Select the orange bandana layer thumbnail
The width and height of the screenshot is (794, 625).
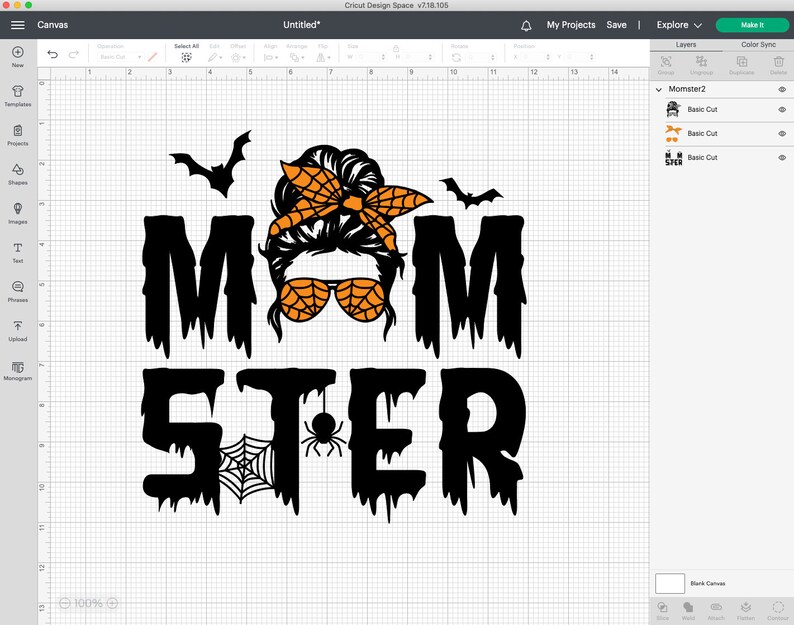[673, 134]
